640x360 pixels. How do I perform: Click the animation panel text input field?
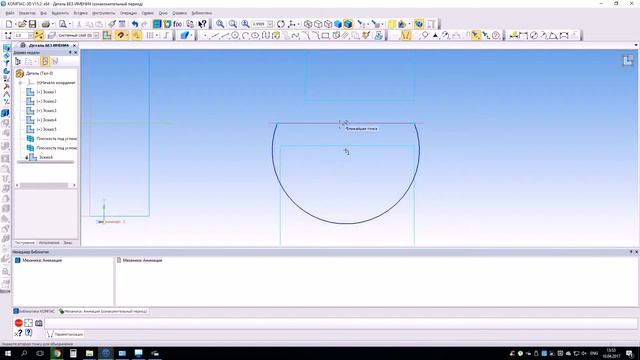[340, 323]
